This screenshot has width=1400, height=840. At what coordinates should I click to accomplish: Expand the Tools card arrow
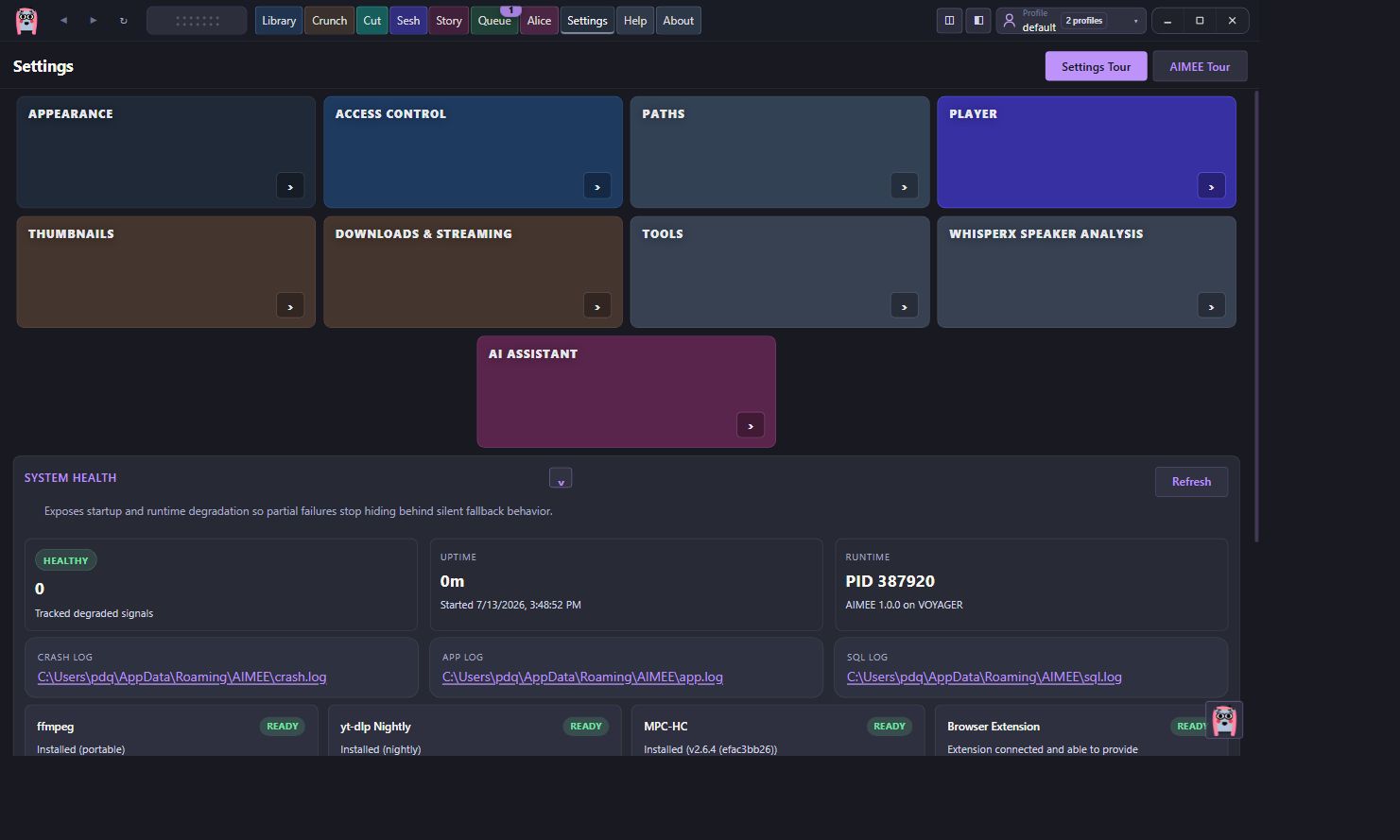tap(905, 306)
